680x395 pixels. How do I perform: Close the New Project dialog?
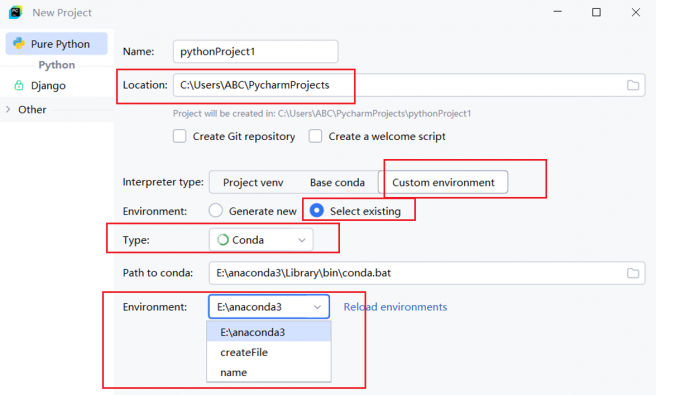coord(635,12)
